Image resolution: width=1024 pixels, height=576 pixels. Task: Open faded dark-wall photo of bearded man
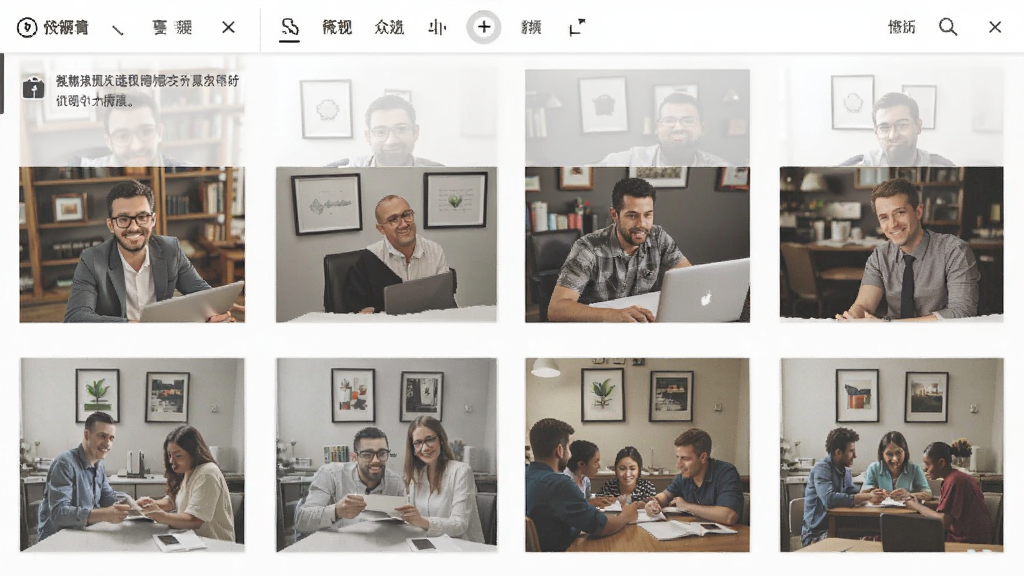coord(637,118)
